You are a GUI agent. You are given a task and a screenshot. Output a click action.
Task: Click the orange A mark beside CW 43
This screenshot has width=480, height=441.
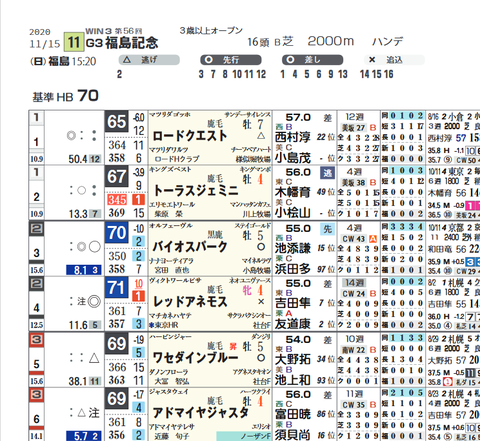click(x=373, y=239)
